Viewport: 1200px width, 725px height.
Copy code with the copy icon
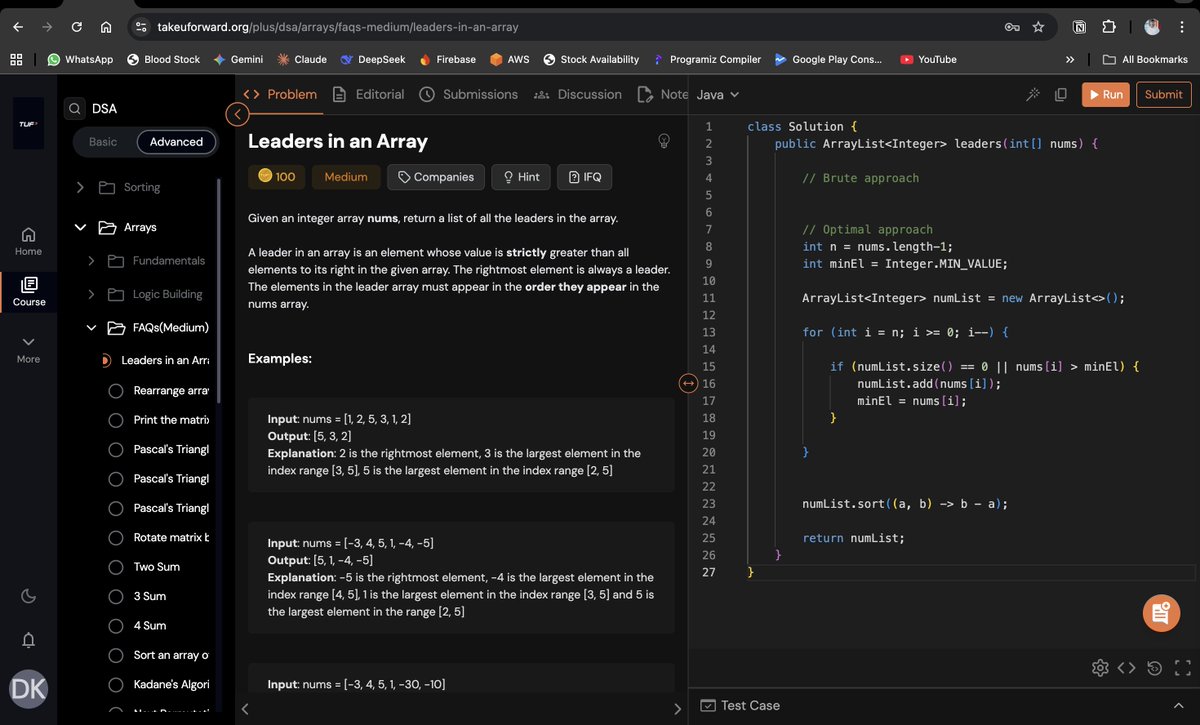[1061, 94]
